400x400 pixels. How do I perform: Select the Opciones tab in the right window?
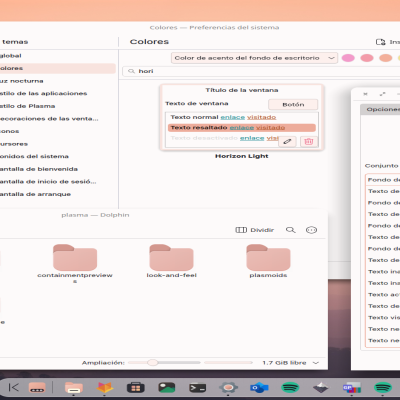click(380, 109)
